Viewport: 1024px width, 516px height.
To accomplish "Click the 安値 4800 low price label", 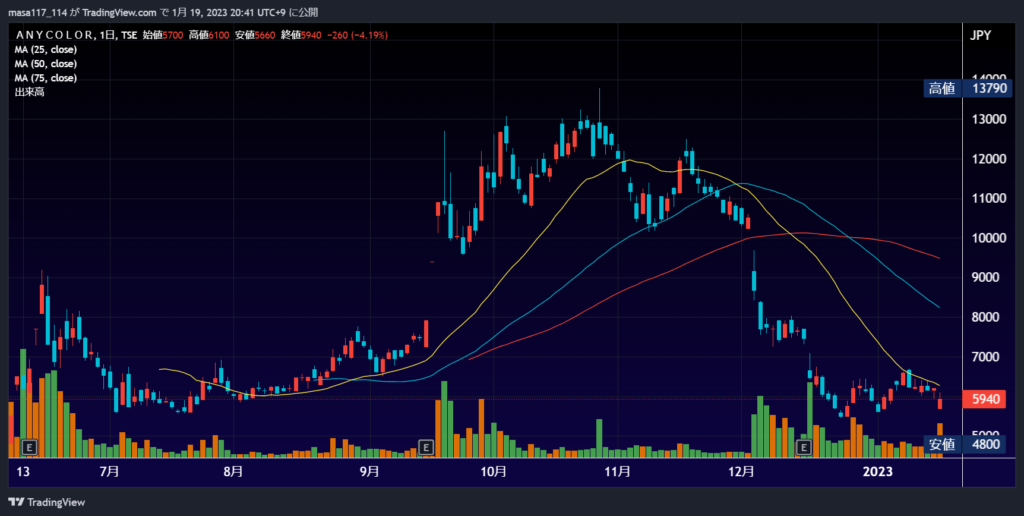I will point(965,444).
